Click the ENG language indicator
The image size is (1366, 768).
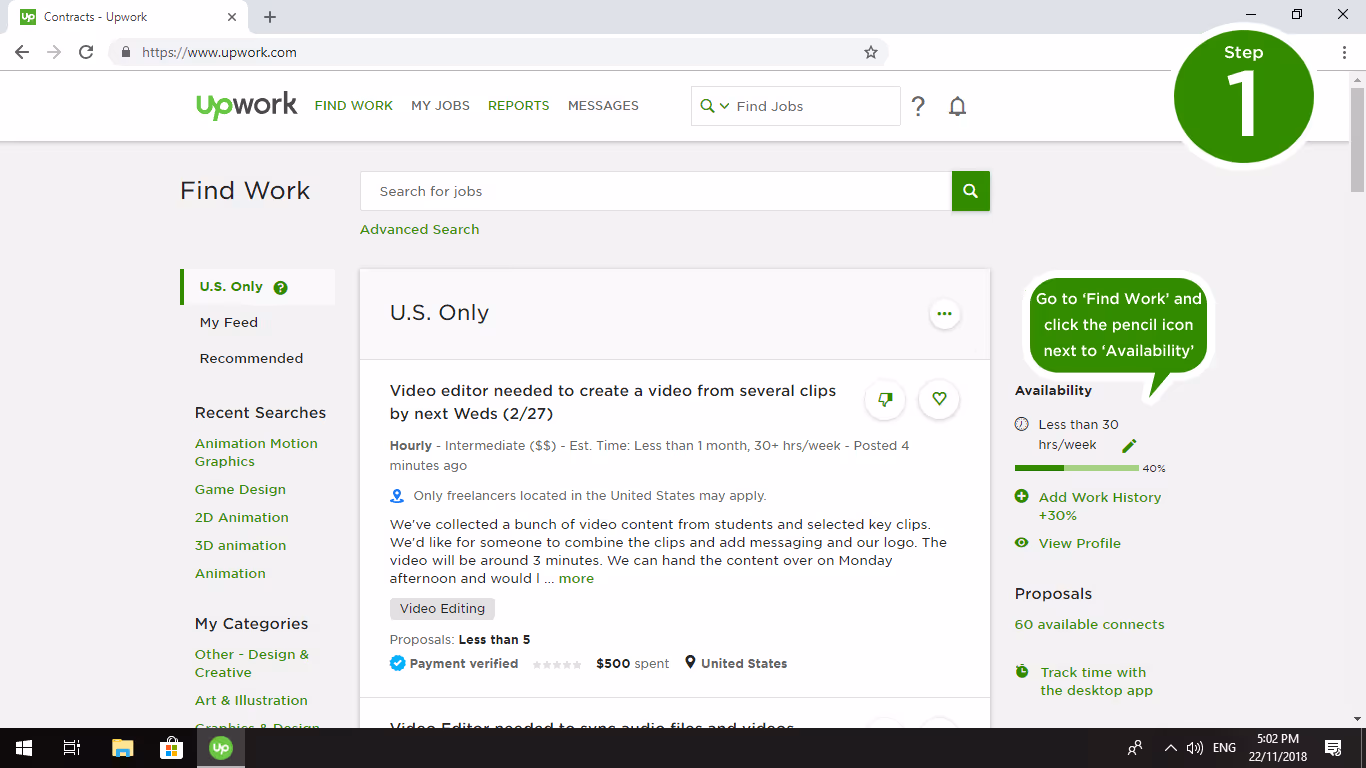click(x=1224, y=748)
